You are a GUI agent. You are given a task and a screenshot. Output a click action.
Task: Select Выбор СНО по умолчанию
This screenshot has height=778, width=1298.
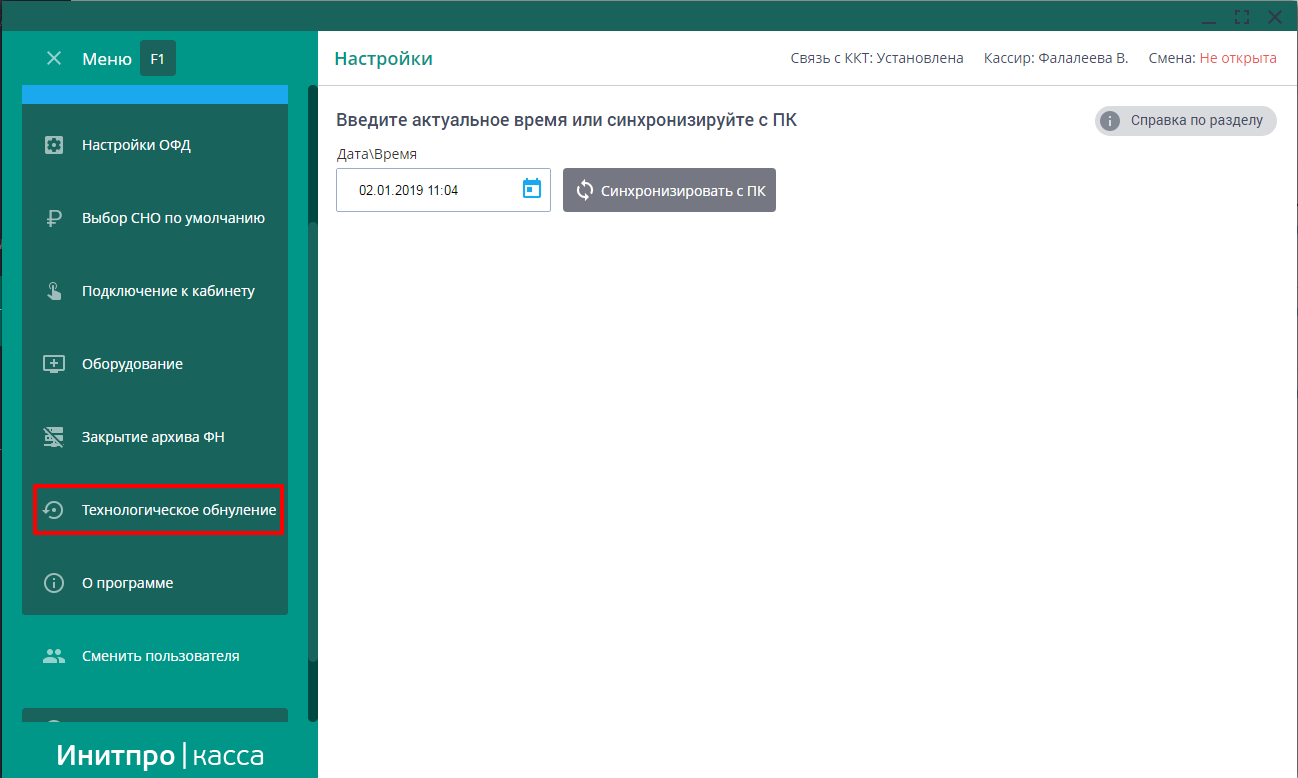tap(155, 218)
